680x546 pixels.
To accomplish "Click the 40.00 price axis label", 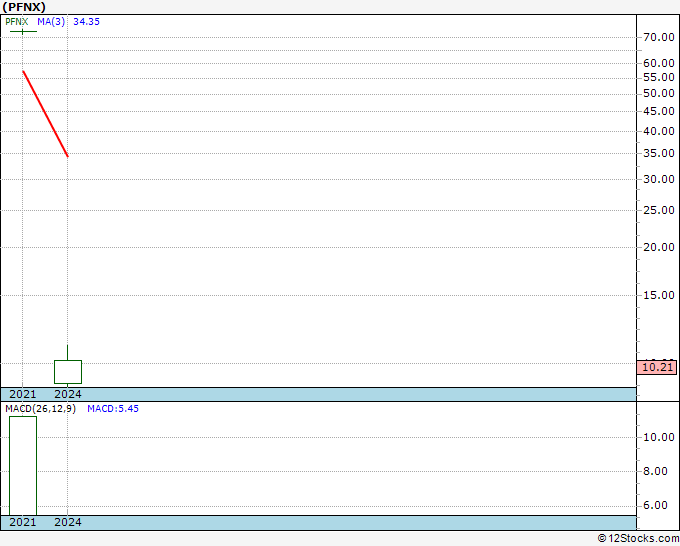I will [659, 131].
